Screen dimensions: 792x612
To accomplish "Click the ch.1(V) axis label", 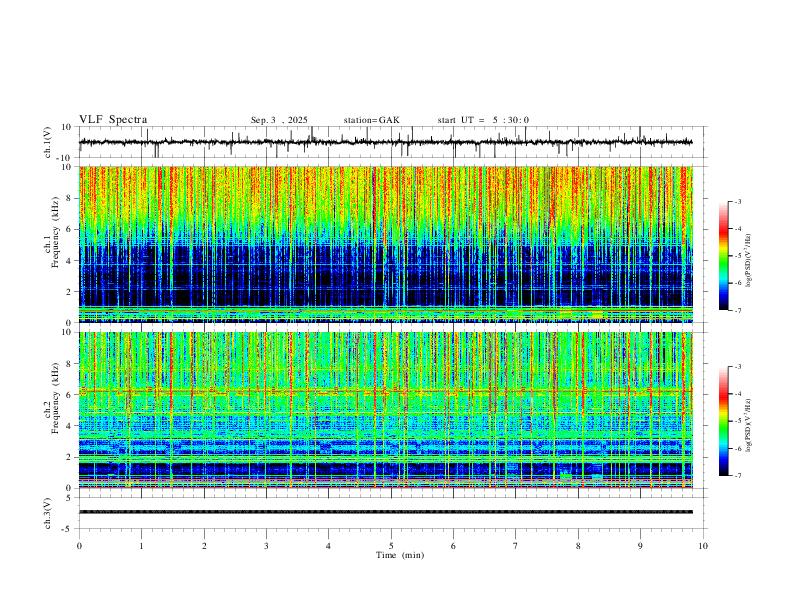I will pyautogui.click(x=48, y=142).
